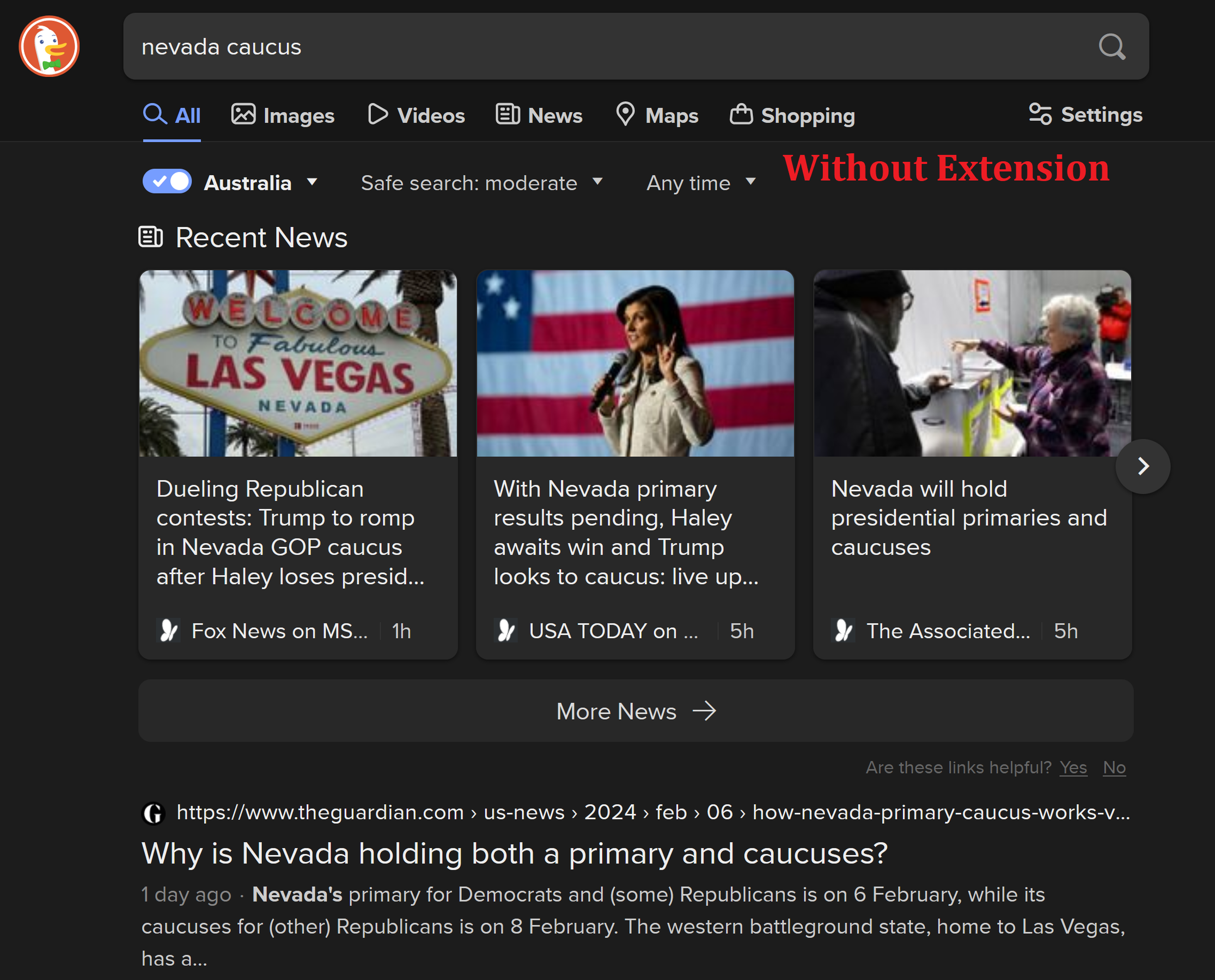The image size is (1215, 980).
Task: Open 'Why is Nevada holding both' result
Action: (514, 853)
